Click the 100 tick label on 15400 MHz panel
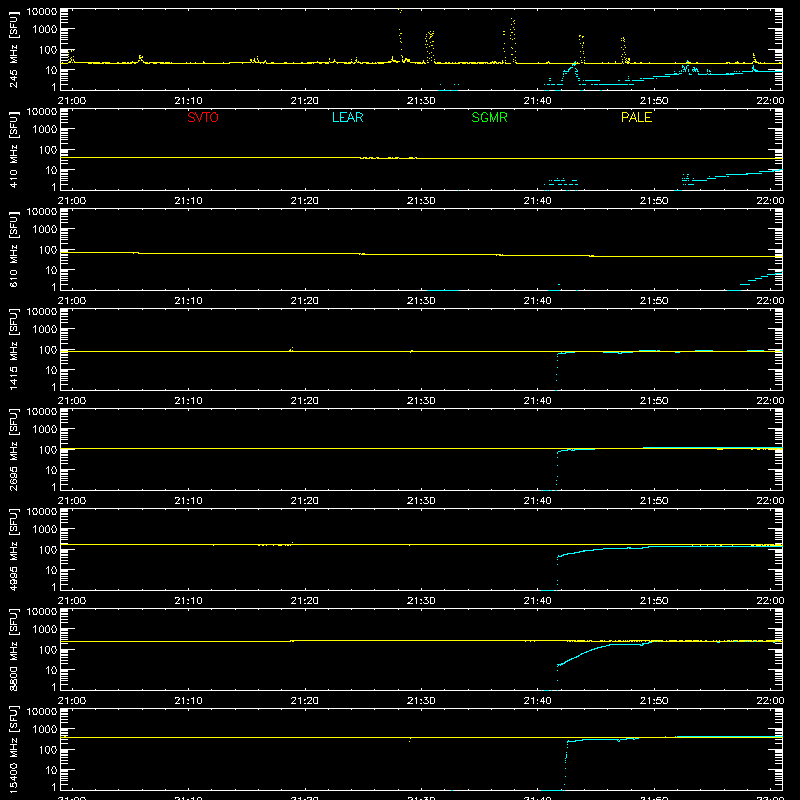800x800 pixels. click(48, 750)
